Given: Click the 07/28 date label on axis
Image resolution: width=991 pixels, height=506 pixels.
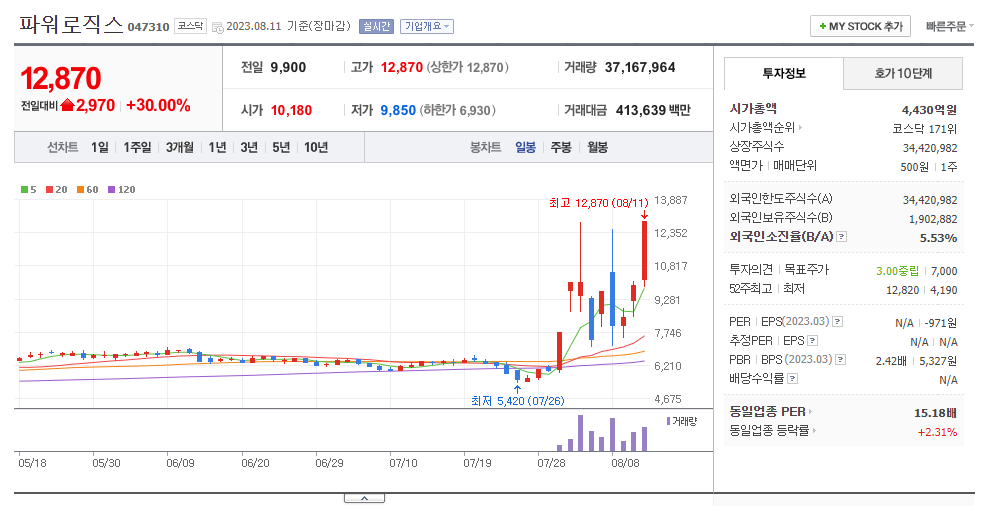Looking at the screenshot, I should click(x=551, y=463).
